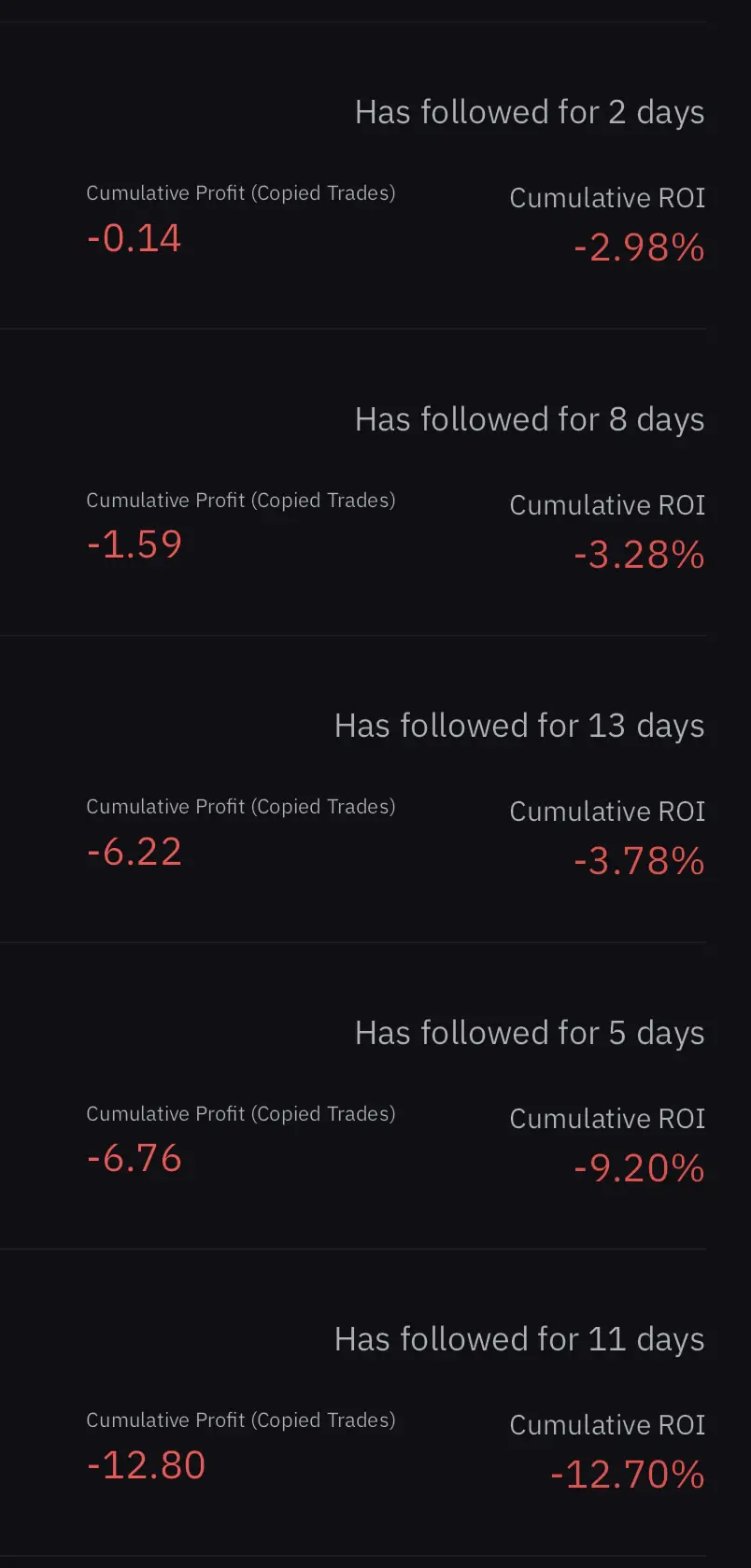This screenshot has height=1568, width=751.
Task: Tap the -3.28% cumulative ROI figure
Action: click(639, 556)
